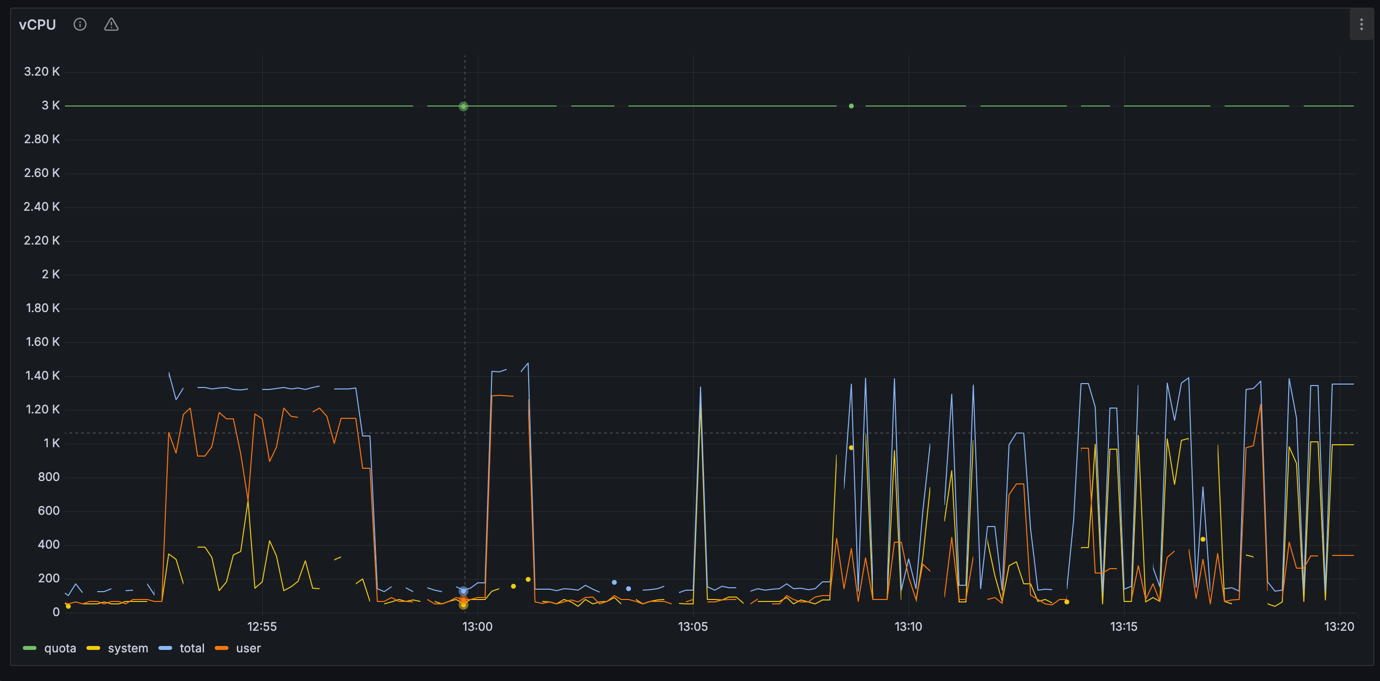Screen dimensions: 1380x681
Task: Click the 3.20 K y-axis label
Action: click(x=42, y=71)
